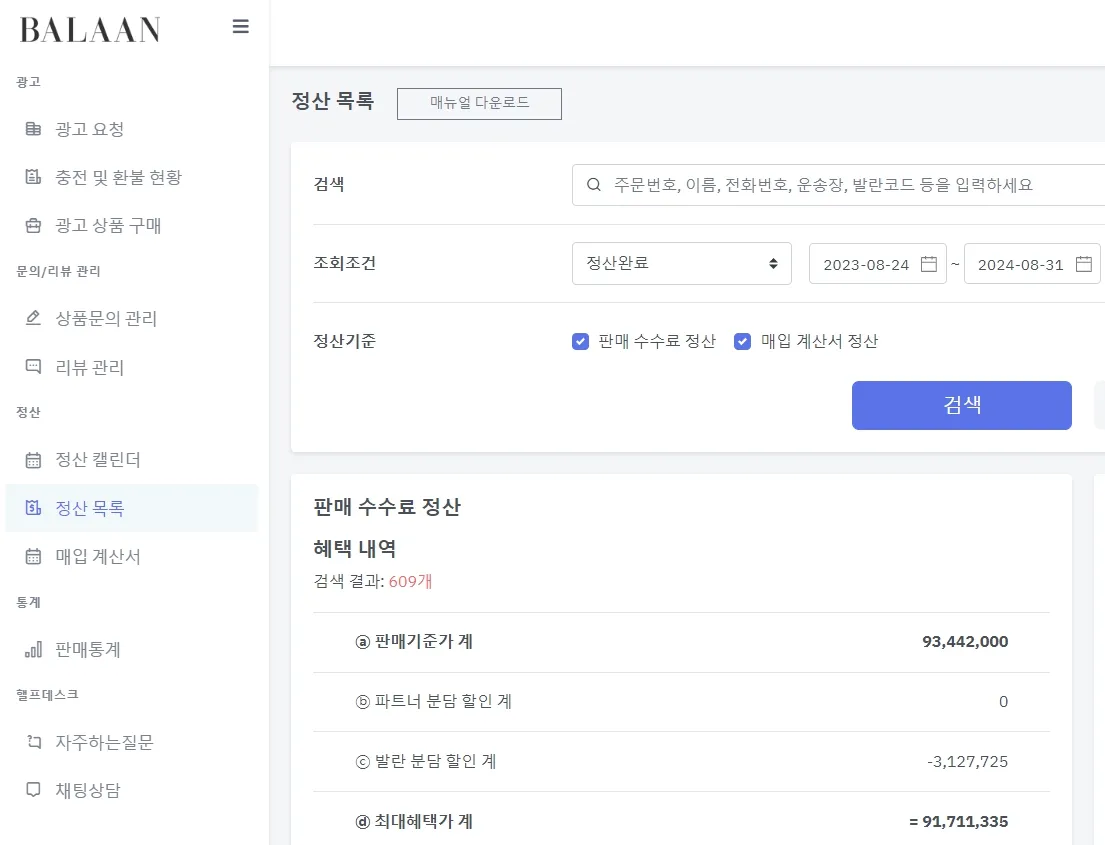Click the ⓓ 최대혜택가 계 label
Image resolution: width=1105 pixels, height=845 pixels.
414,821
